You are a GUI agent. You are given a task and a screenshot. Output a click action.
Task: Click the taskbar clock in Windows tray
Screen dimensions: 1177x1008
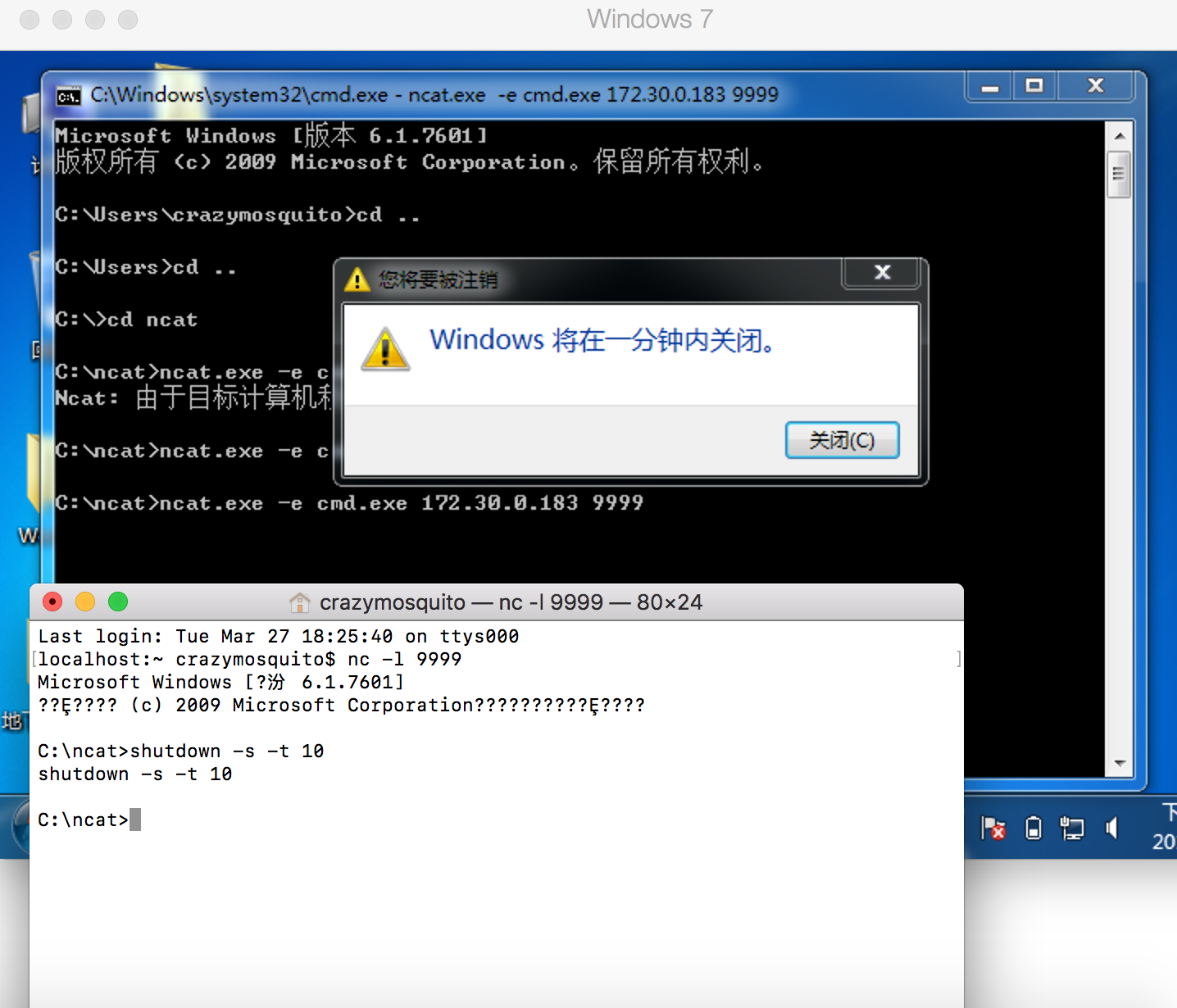tap(1165, 827)
